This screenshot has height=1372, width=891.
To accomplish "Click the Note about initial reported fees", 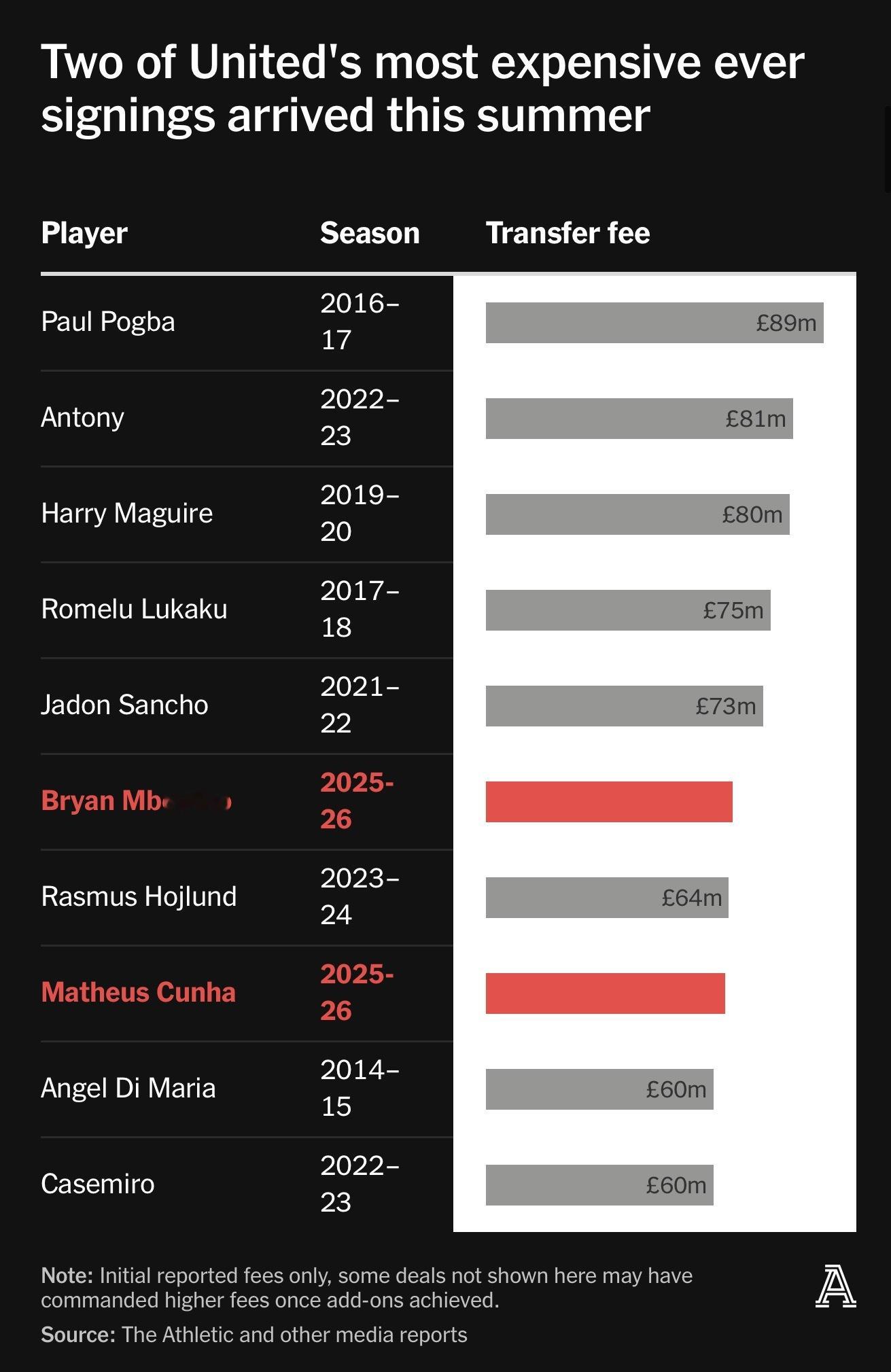I will [x=367, y=1288].
